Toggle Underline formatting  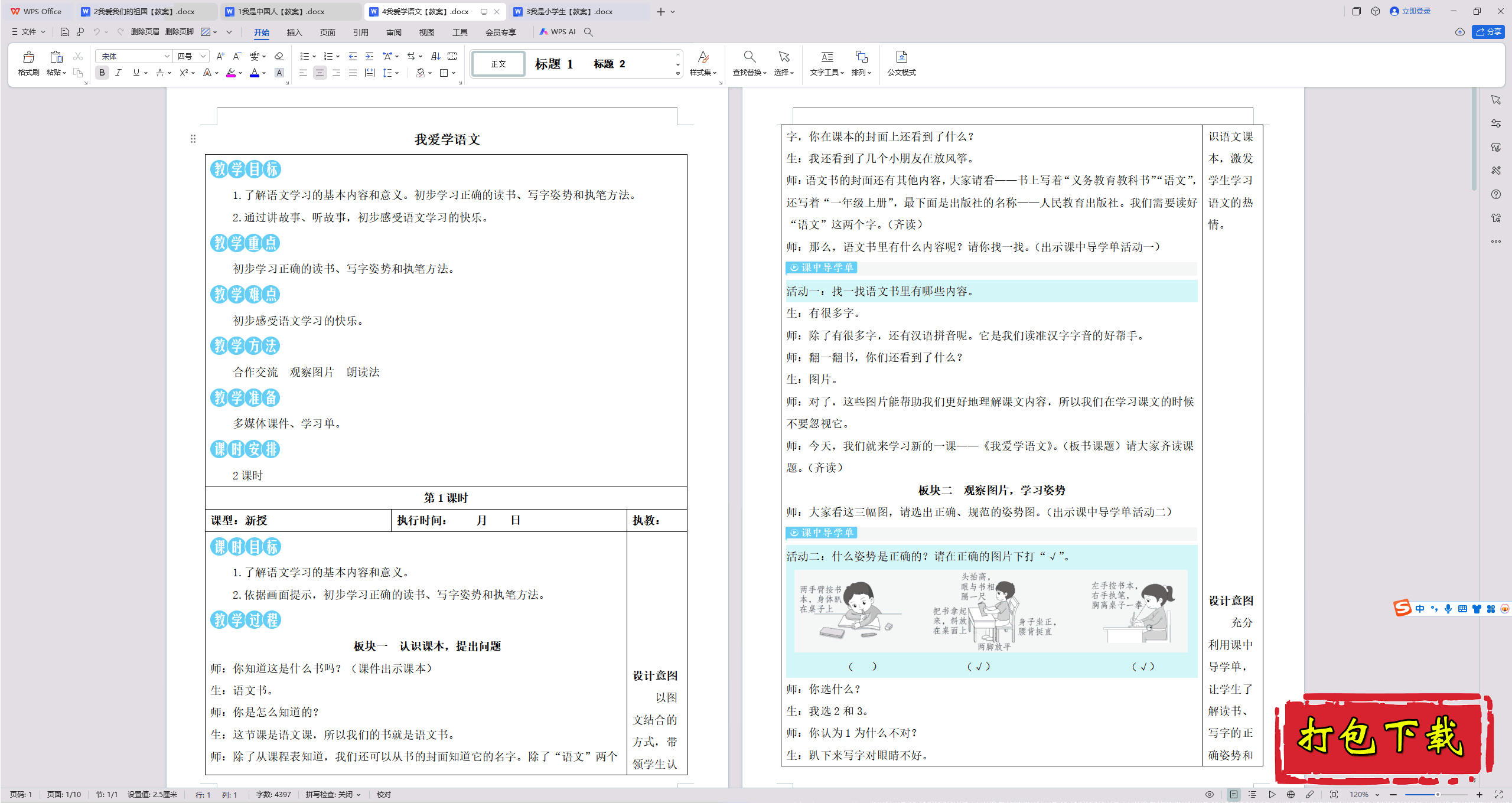click(136, 73)
